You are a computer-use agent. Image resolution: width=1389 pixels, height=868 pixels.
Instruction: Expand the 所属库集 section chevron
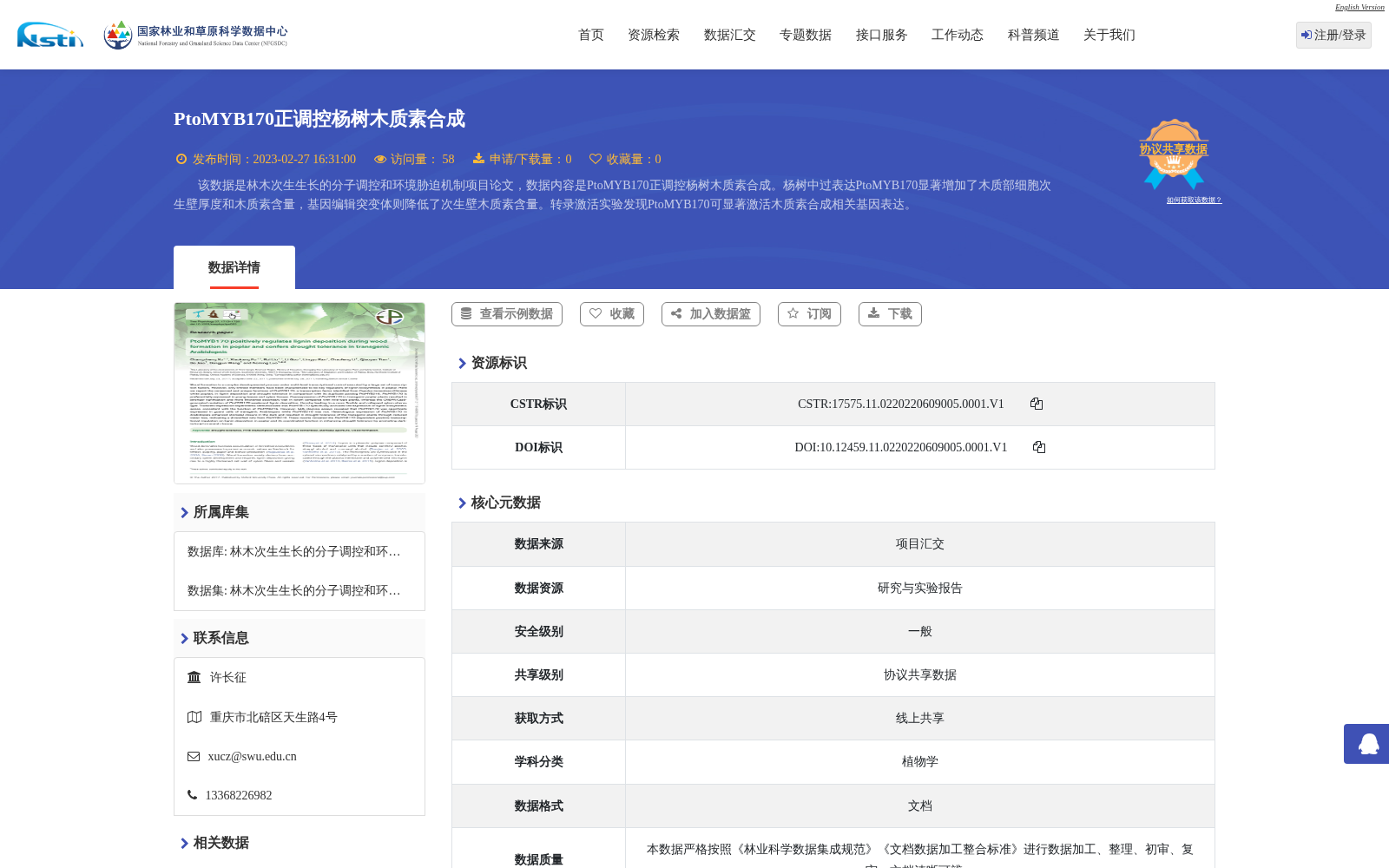point(184,512)
